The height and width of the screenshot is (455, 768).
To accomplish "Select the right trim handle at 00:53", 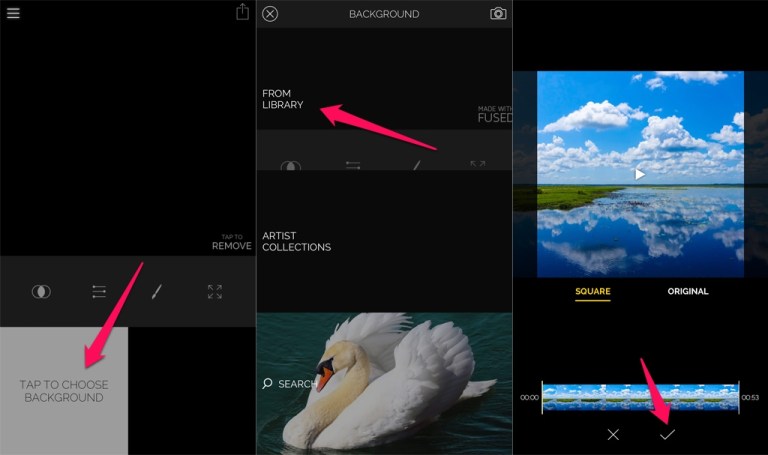I will [739, 397].
